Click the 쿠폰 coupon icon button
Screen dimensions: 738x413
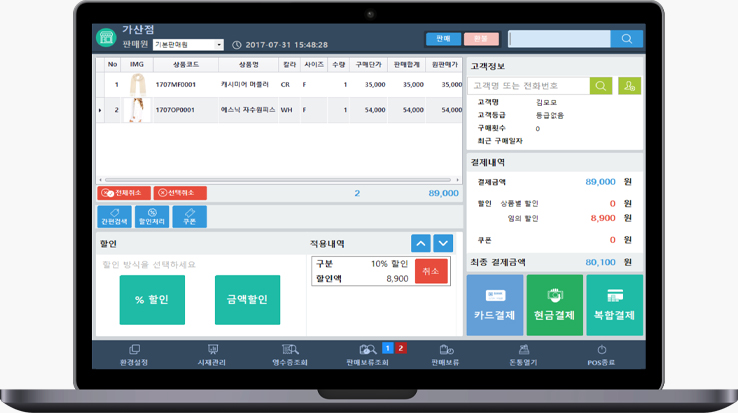(190, 216)
